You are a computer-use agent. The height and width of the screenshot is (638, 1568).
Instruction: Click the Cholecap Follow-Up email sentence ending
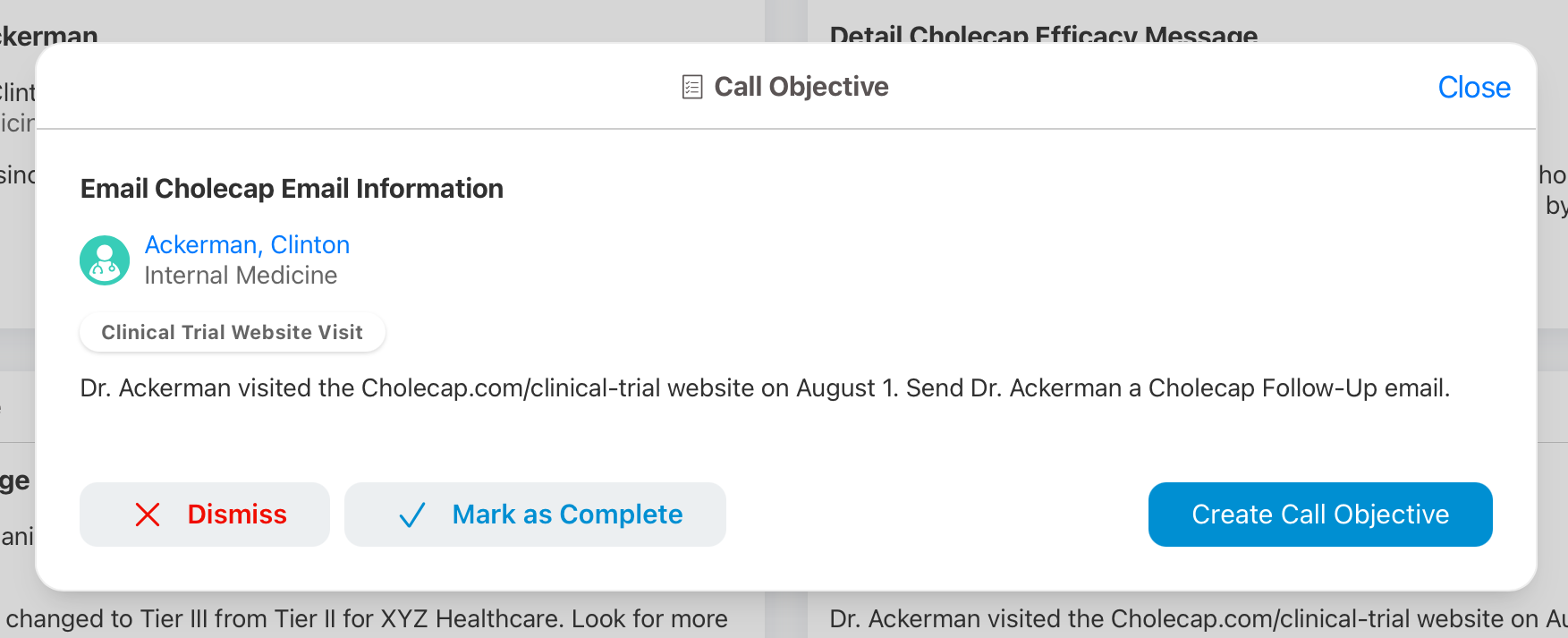coord(1298,388)
